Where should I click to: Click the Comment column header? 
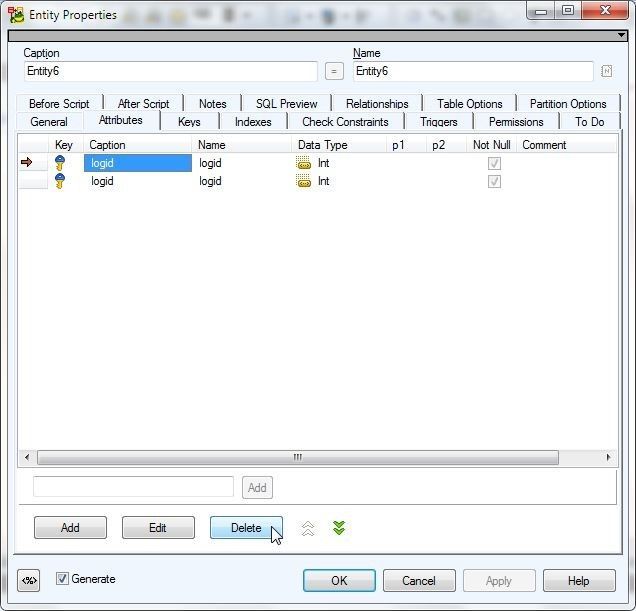click(567, 145)
